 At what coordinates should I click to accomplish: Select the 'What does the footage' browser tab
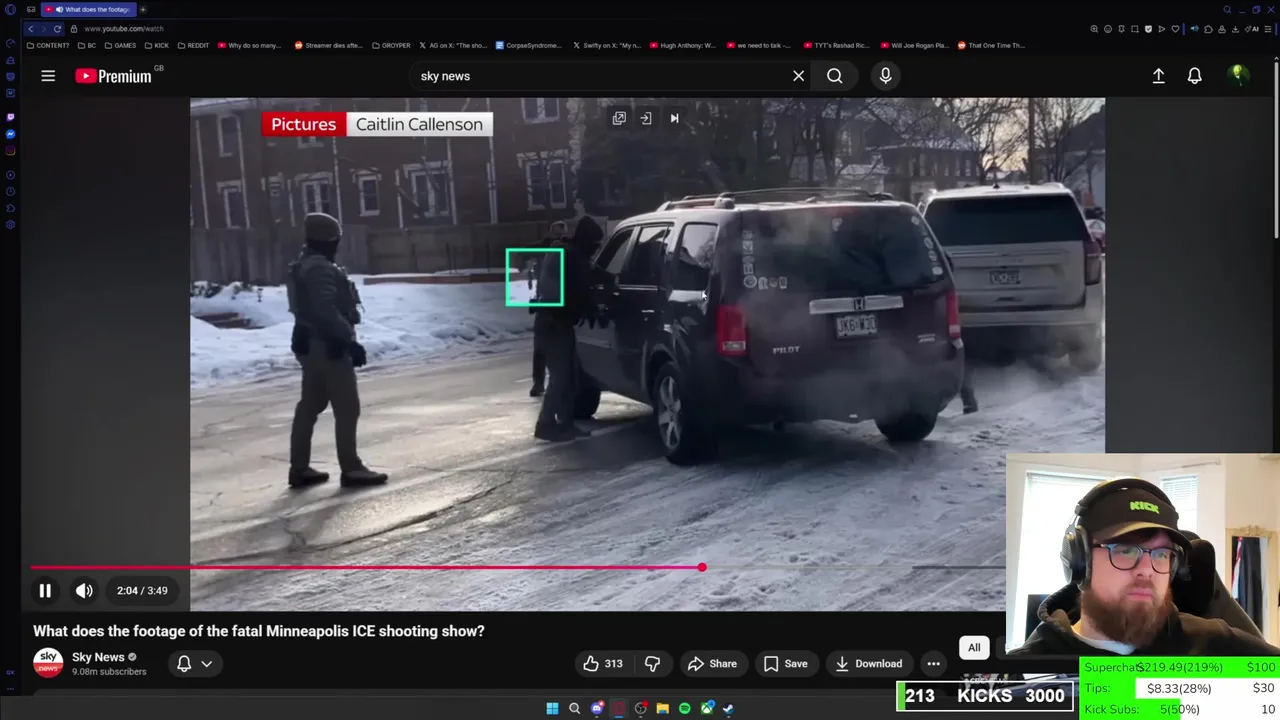(88, 9)
